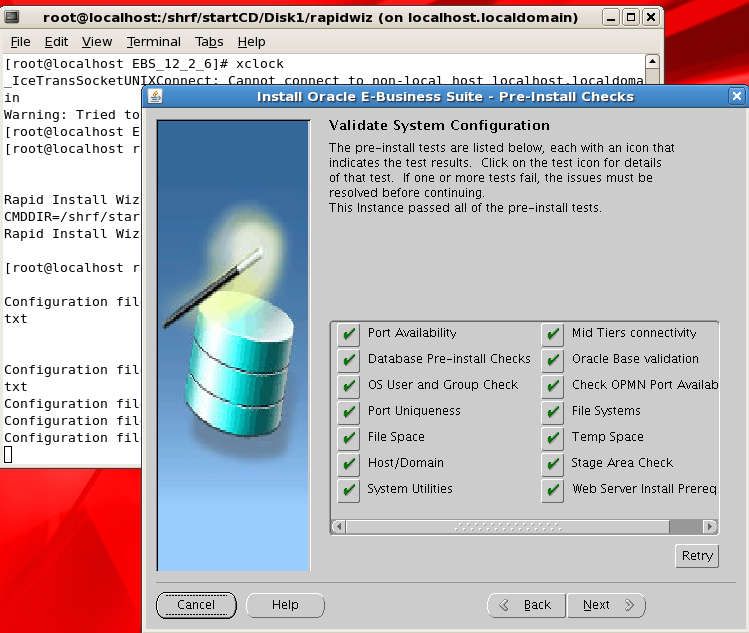The image size is (749, 633).
Task: Click the Port Uniqueness test icon
Action: pyautogui.click(x=349, y=411)
